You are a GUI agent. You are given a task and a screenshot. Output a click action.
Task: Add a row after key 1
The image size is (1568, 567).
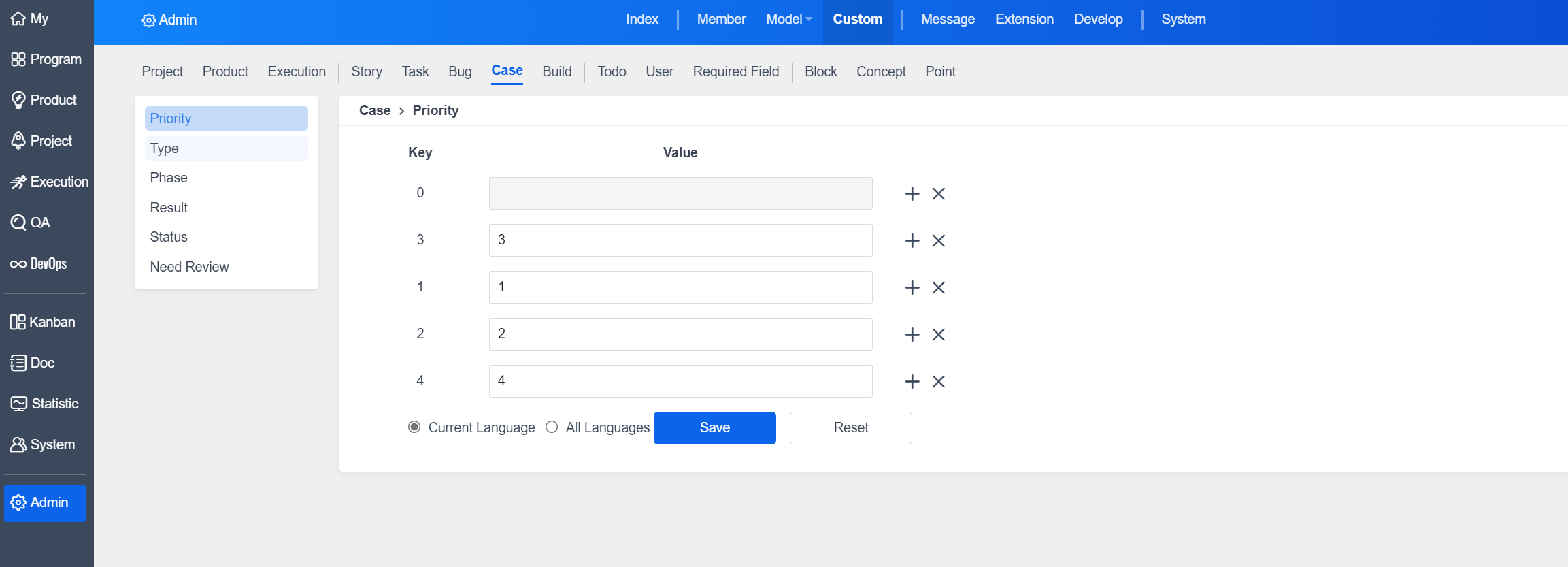[912, 288]
